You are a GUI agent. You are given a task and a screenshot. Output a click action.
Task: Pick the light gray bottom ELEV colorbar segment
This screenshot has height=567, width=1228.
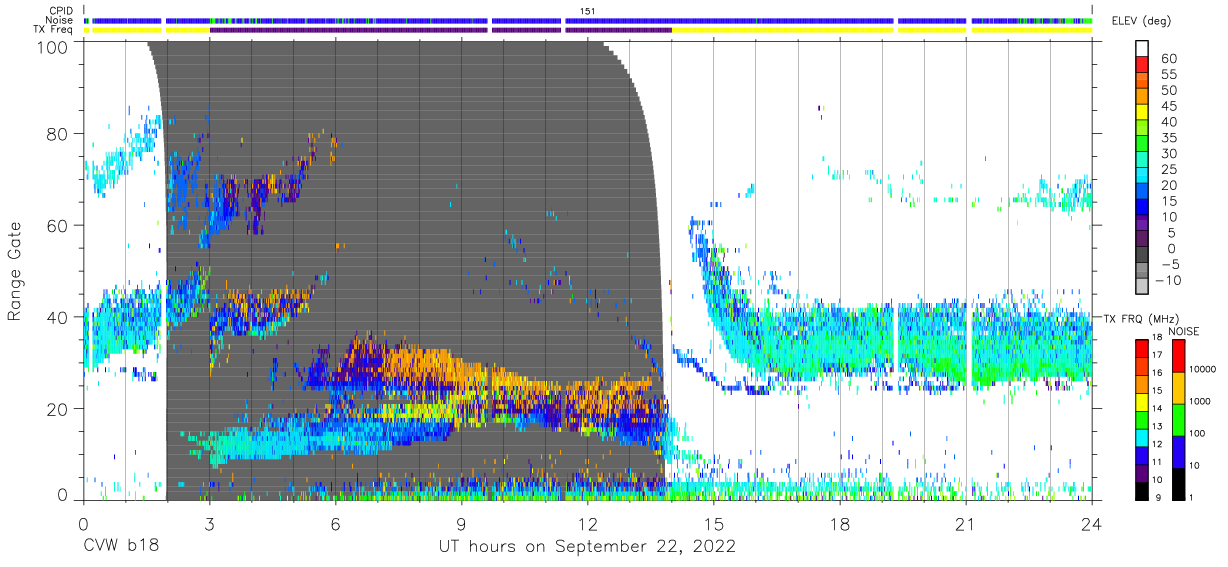click(1142, 285)
